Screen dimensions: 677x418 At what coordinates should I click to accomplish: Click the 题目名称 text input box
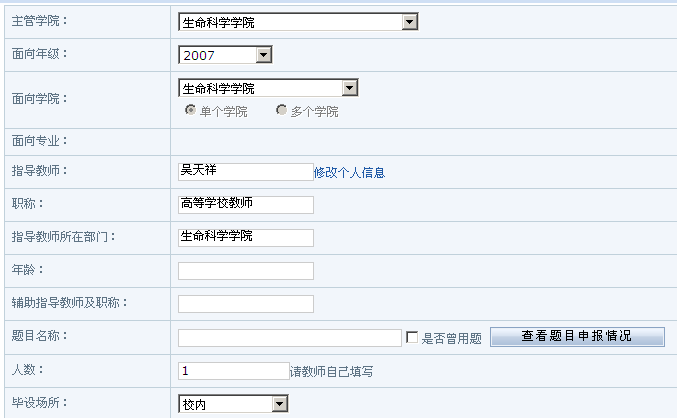(289, 338)
